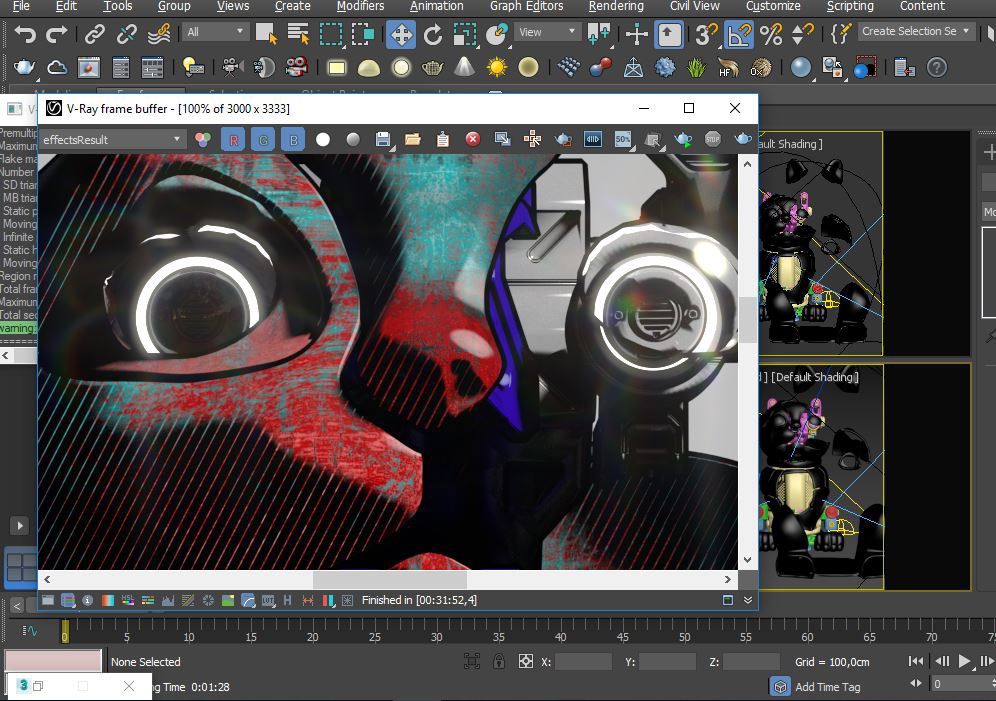This screenshot has height=701, width=996.
Task: Toggle the Red channel in frame buffer
Action: (234, 140)
